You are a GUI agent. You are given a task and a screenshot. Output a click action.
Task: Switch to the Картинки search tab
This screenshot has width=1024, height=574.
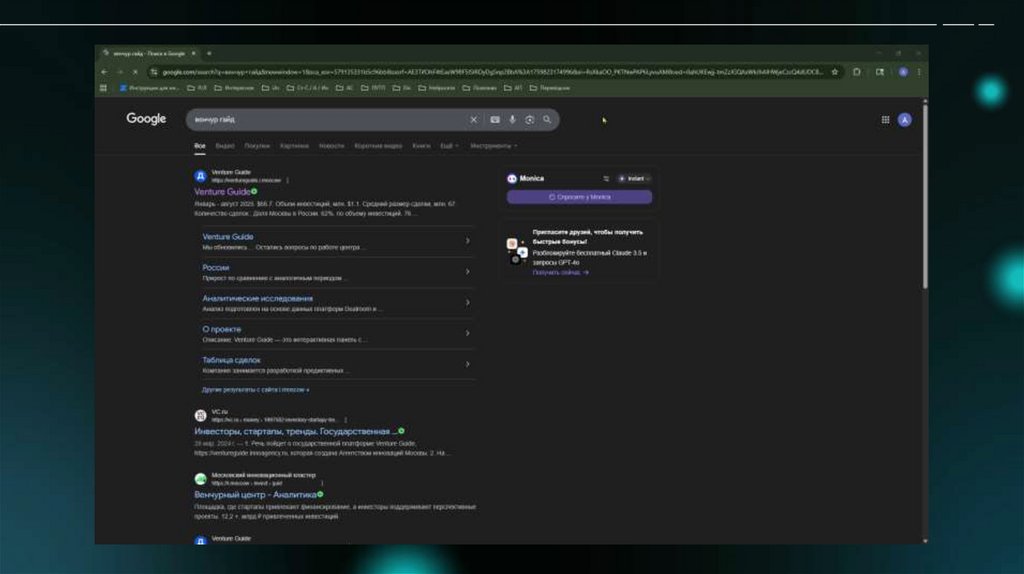294,146
